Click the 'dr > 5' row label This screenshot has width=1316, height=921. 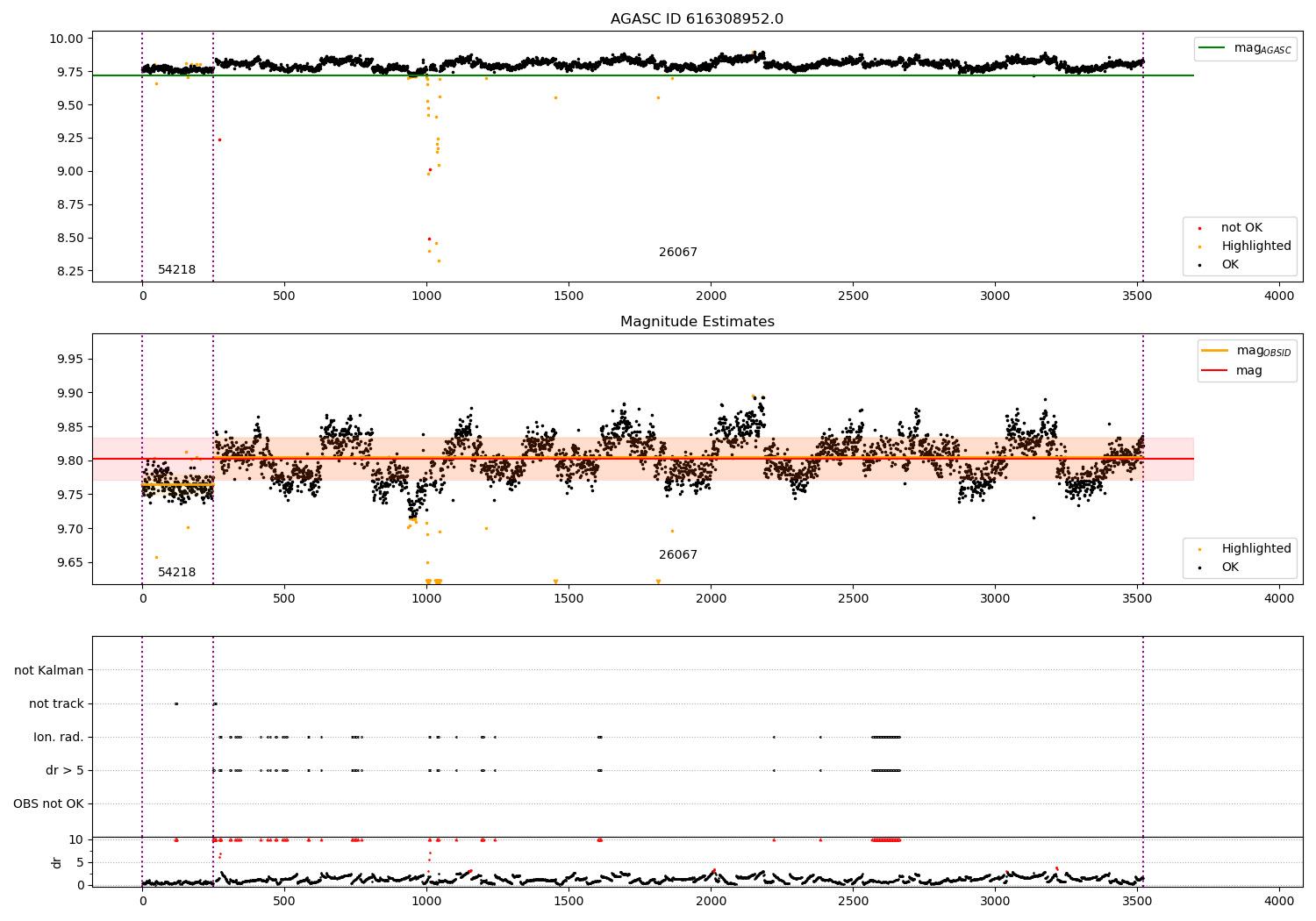65,770
